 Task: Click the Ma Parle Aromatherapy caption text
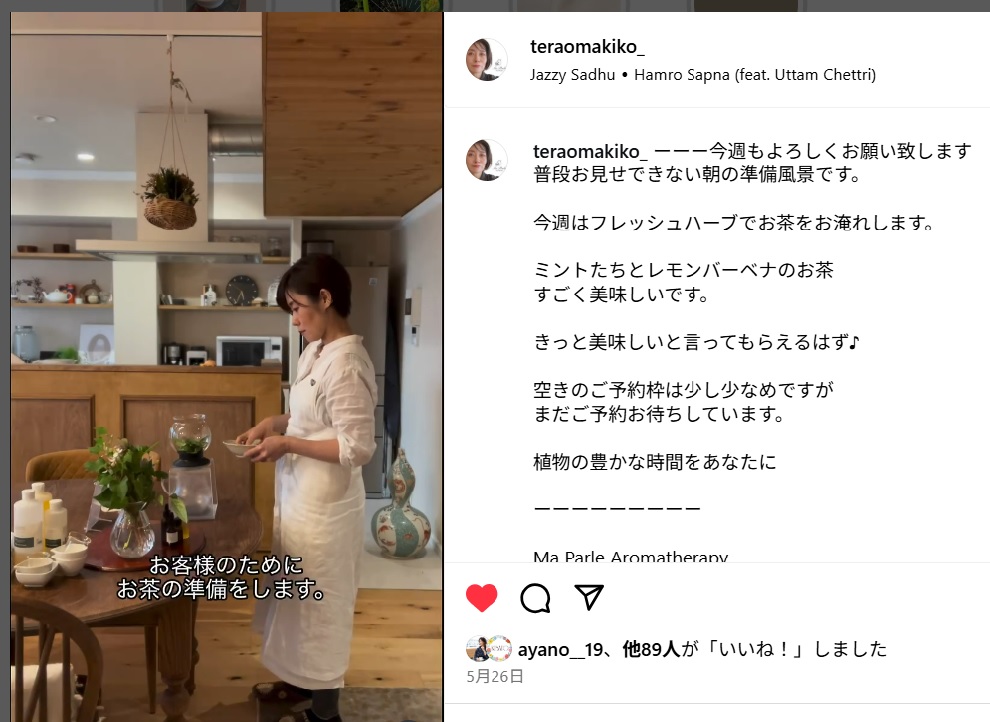coord(630,556)
